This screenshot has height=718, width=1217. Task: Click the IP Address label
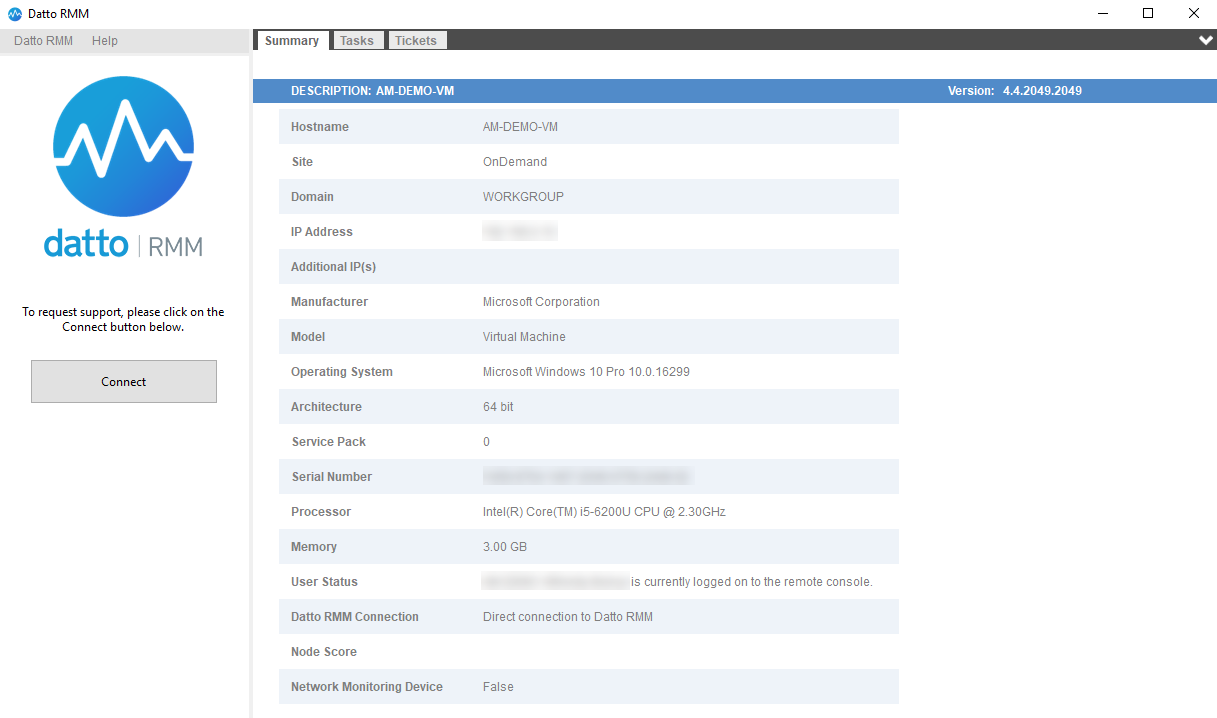coord(322,232)
